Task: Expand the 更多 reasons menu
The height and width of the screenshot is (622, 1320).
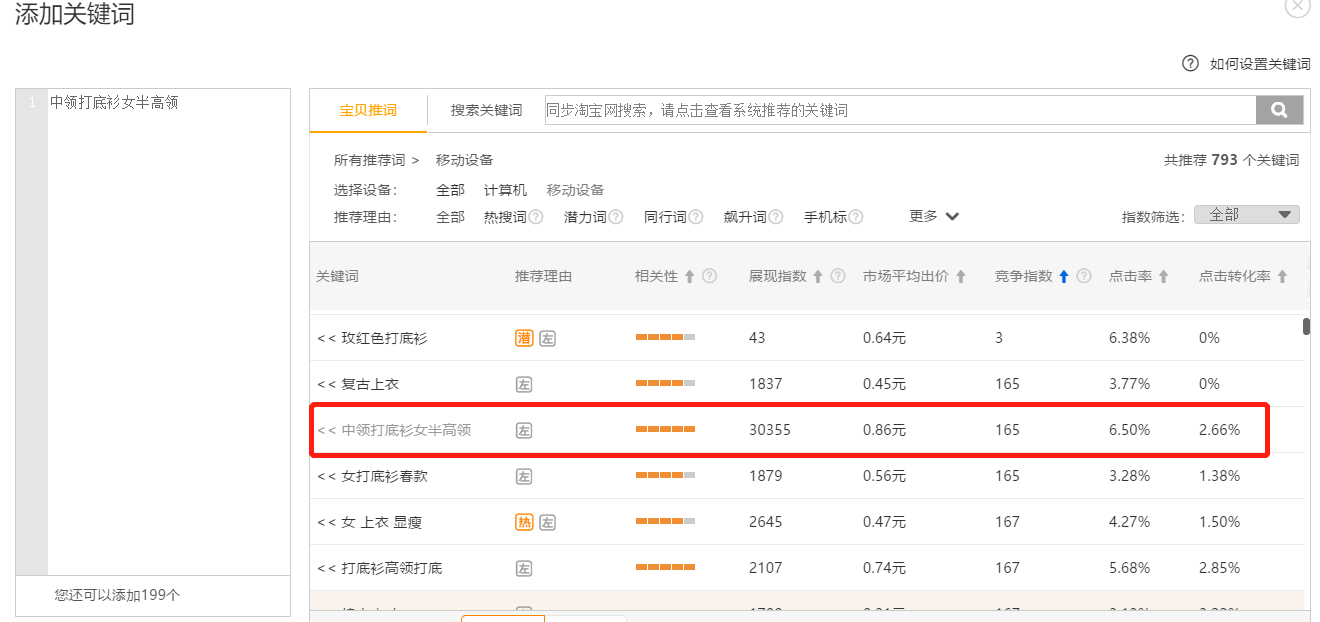Action: 934,216
